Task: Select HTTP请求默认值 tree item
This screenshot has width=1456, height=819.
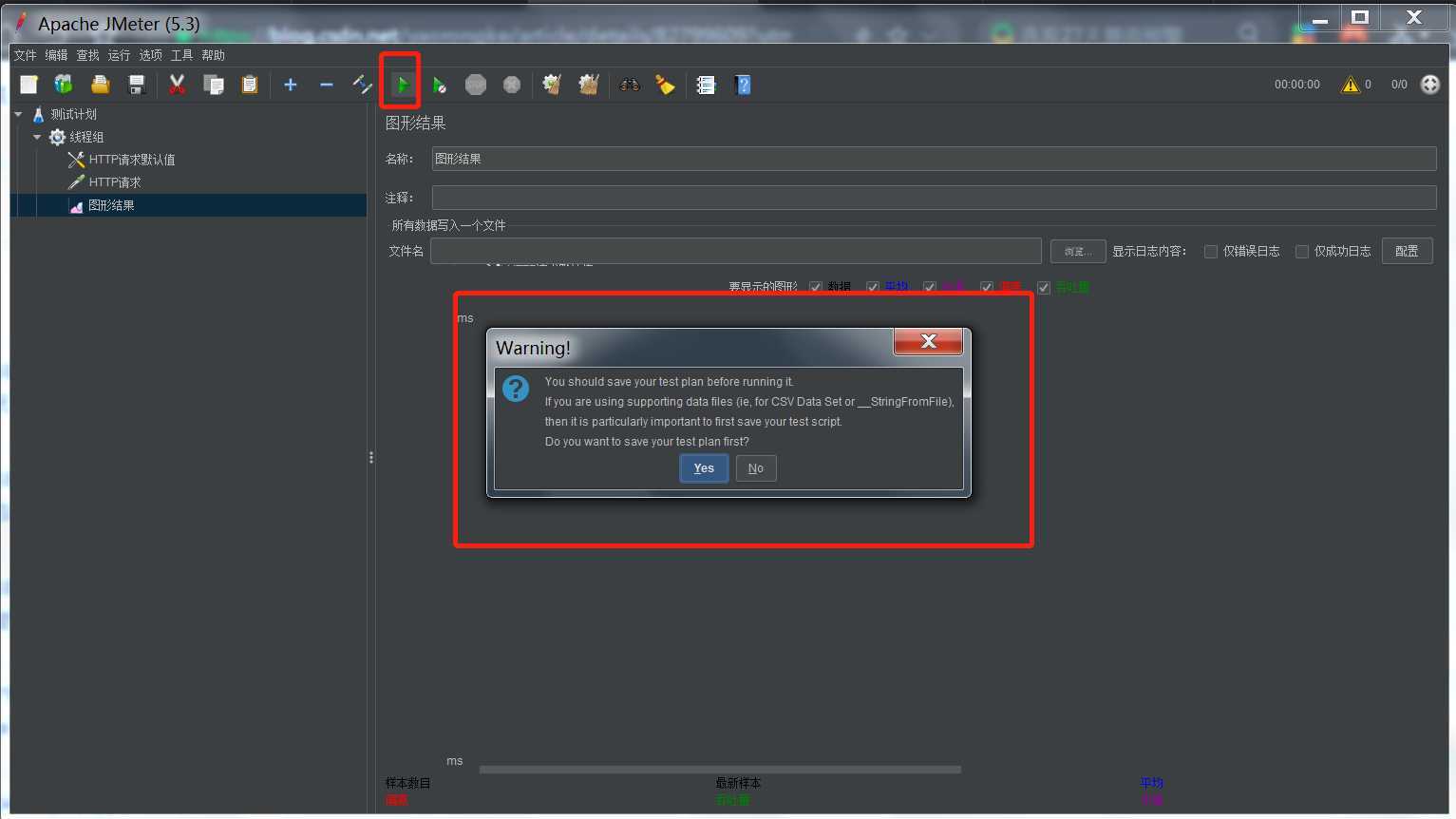Action: pyautogui.click(x=132, y=160)
